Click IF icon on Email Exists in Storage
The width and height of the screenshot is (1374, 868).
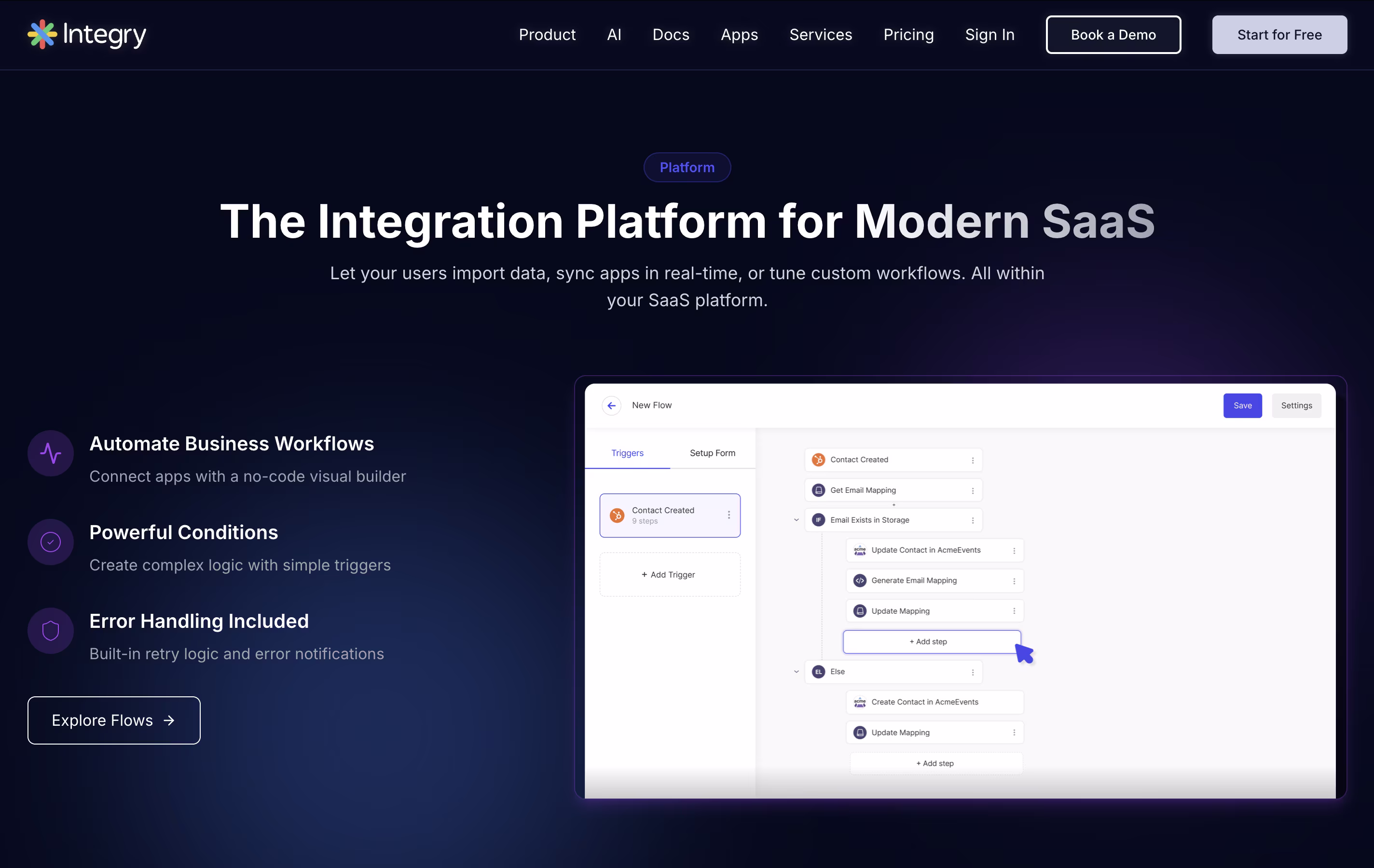pyautogui.click(x=818, y=520)
